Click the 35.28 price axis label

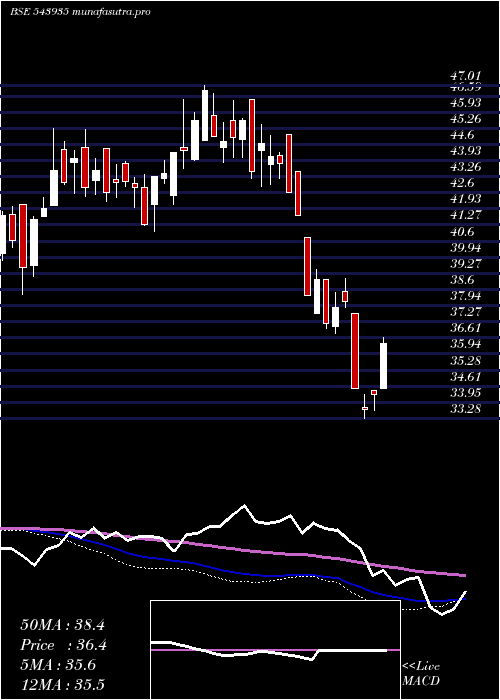465,360
